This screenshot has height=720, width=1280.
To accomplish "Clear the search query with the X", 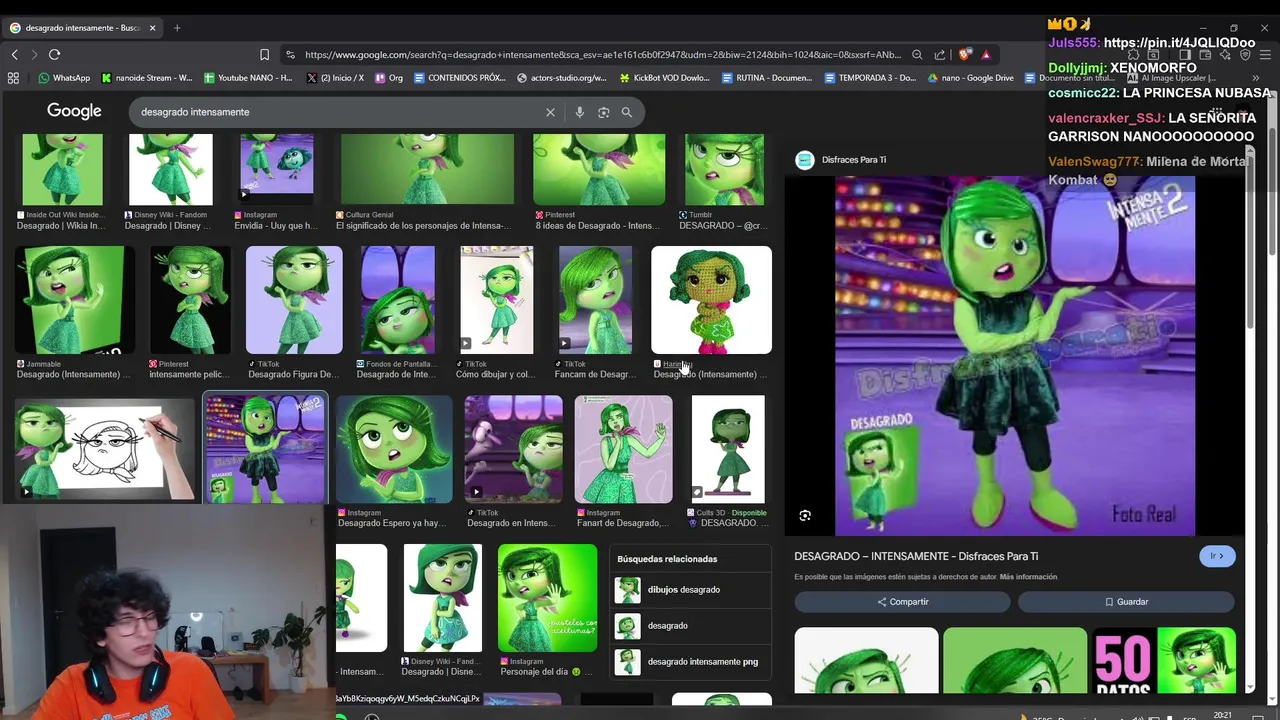I will [x=550, y=112].
